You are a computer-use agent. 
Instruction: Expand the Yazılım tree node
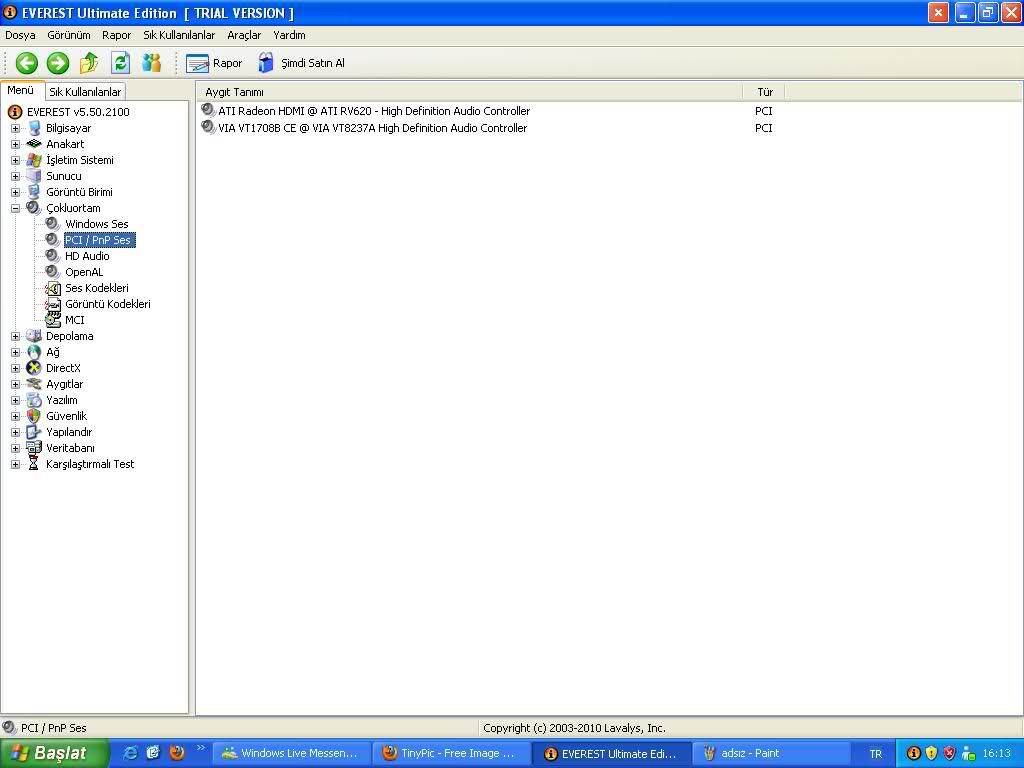click(x=15, y=400)
